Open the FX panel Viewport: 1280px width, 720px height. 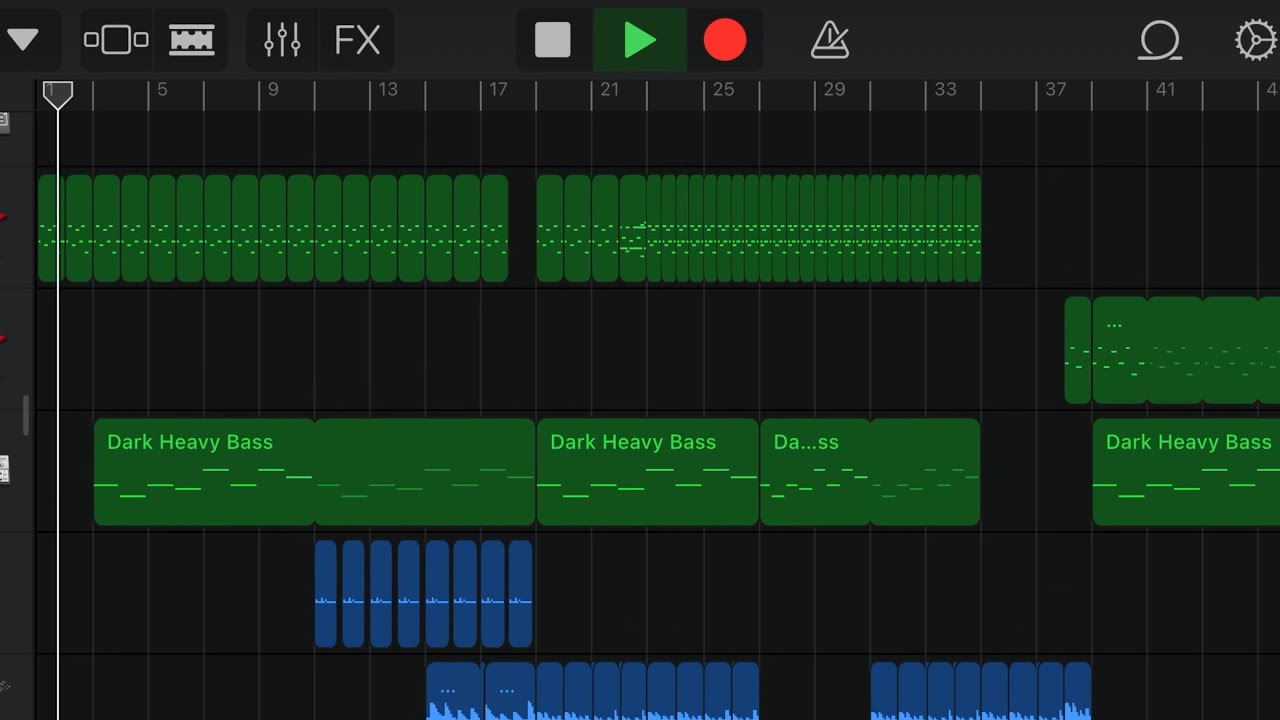357,40
